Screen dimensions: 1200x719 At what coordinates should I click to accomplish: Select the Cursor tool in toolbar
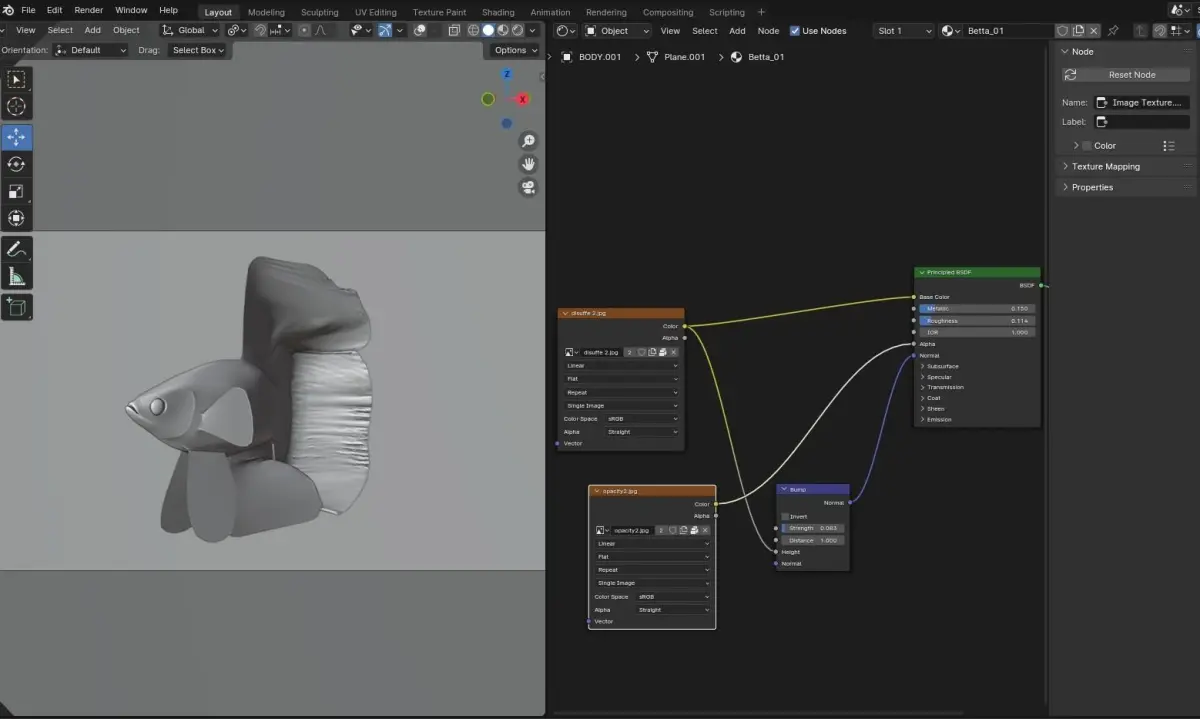[16, 106]
